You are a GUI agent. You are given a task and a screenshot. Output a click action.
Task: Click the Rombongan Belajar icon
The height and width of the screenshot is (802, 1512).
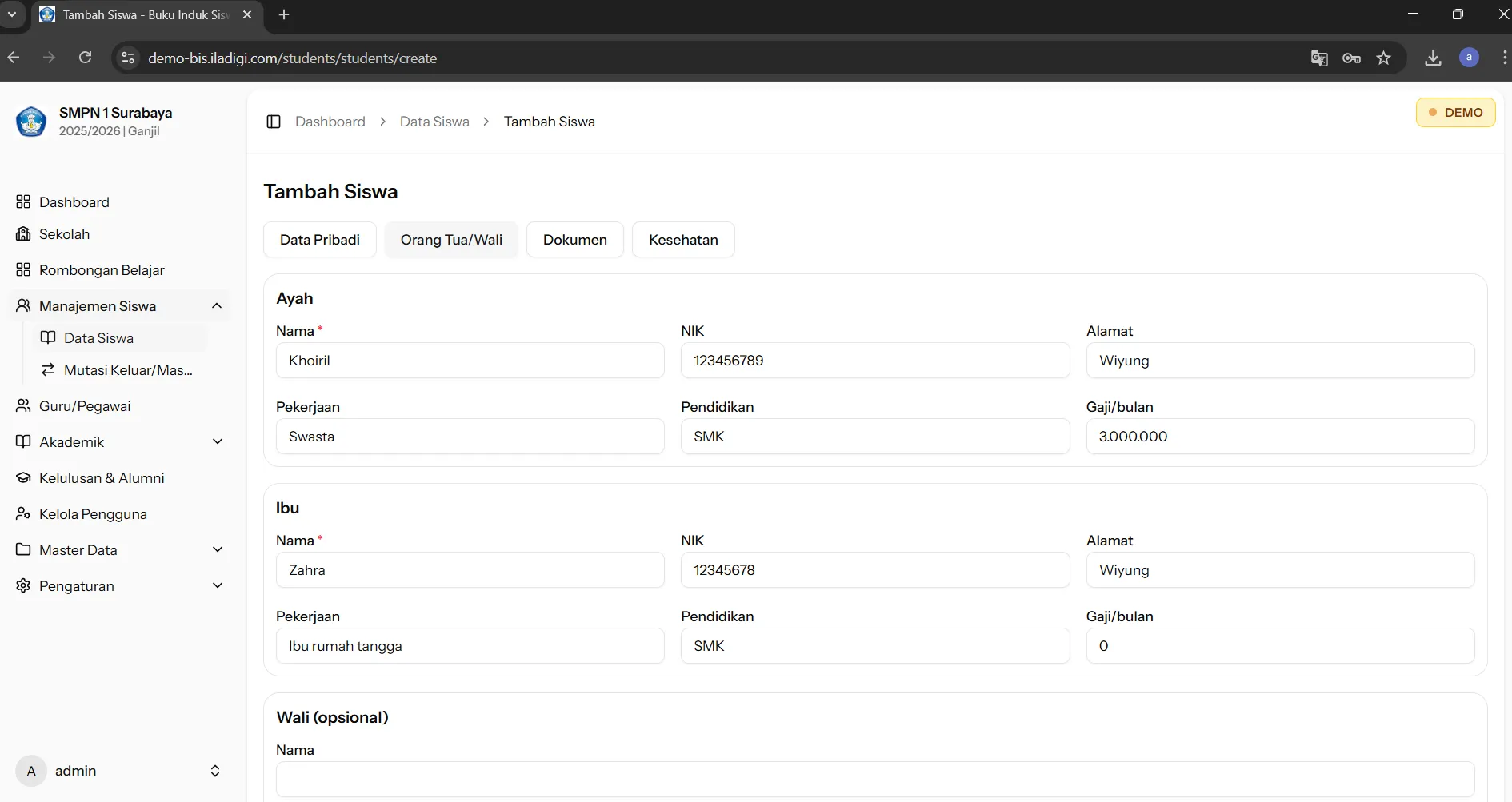pos(23,269)
